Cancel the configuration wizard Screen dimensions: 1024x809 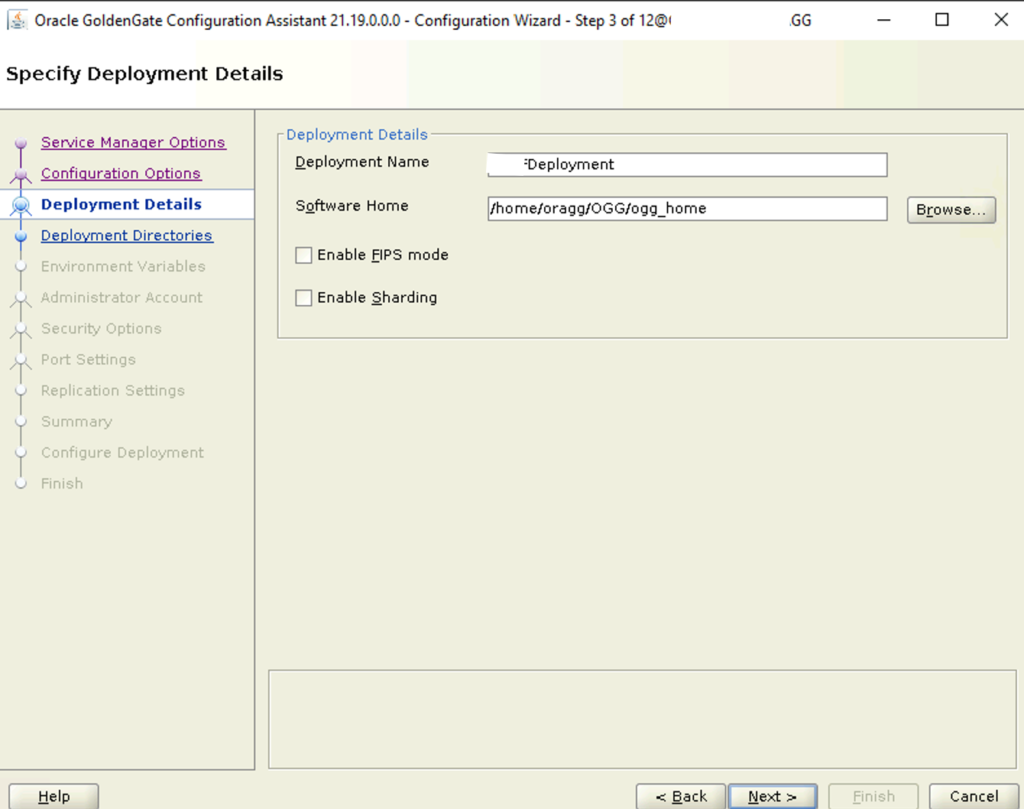(x=974, y=797)
